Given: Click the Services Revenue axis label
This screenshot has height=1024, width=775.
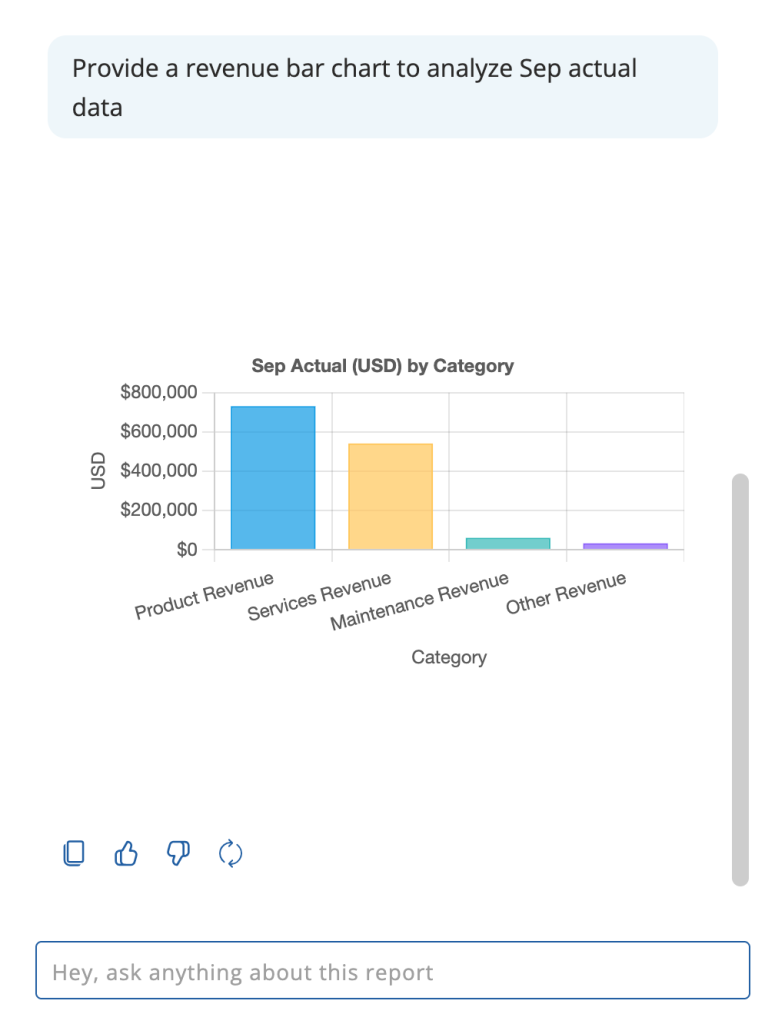Looking at the screenshot, I should click(319, 597).
